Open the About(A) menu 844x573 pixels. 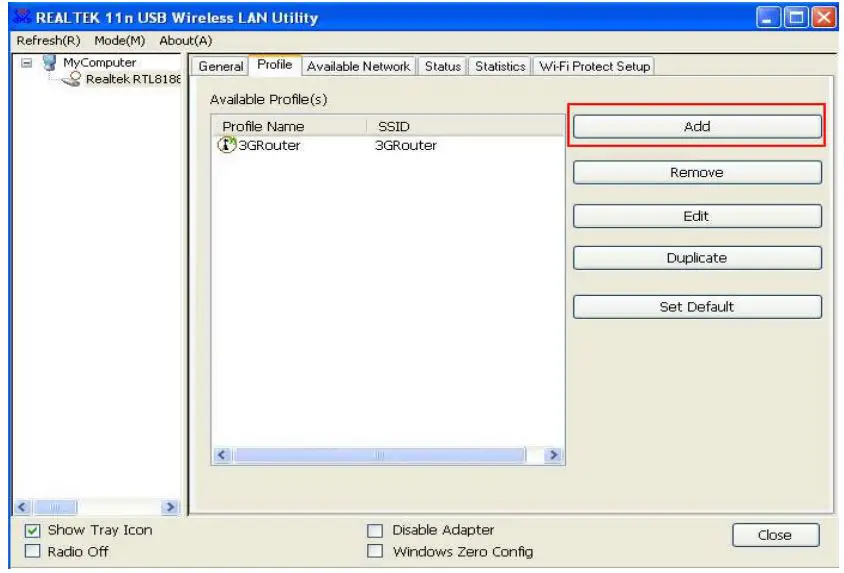point(185,40)
